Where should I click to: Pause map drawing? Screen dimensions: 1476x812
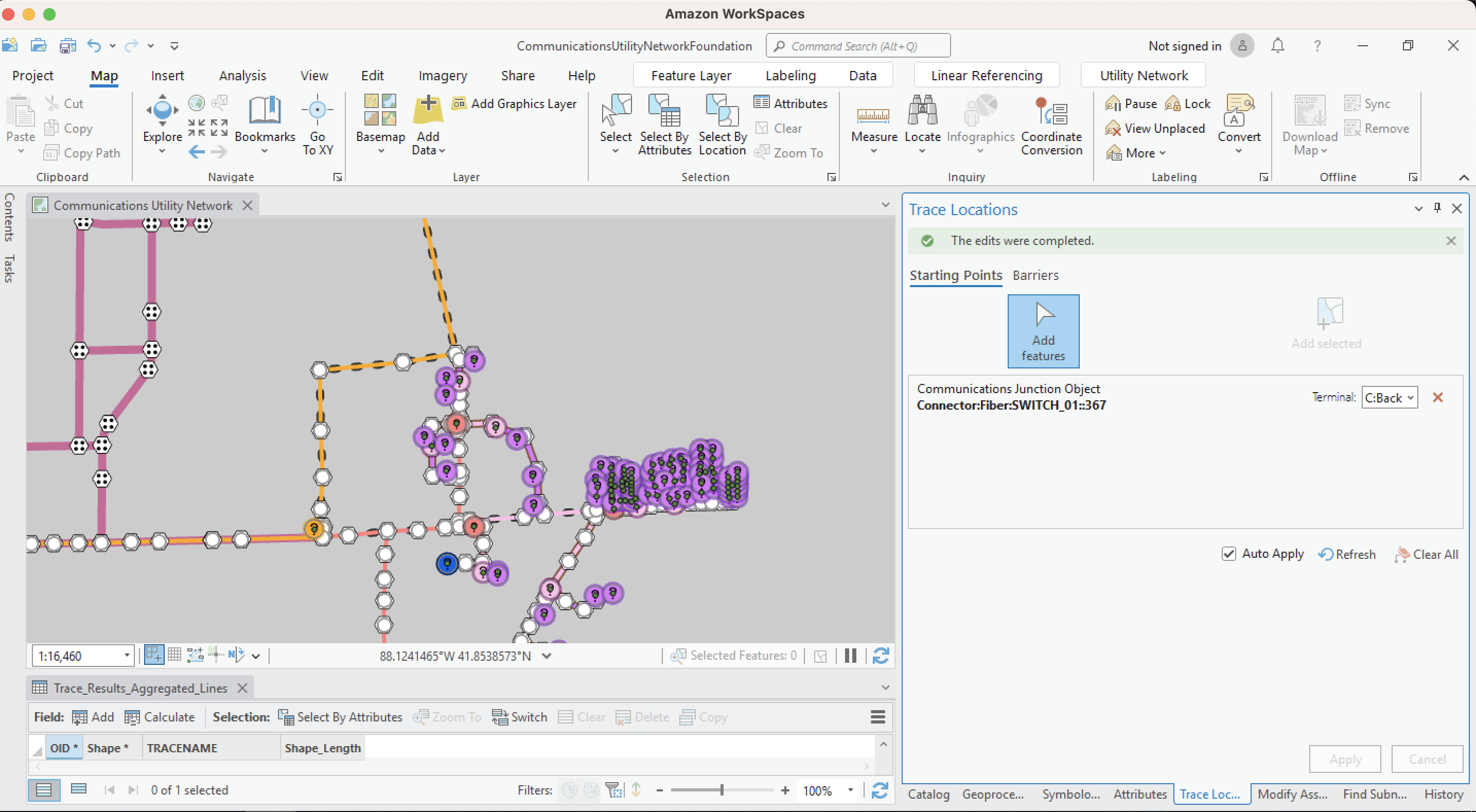tap(851, 656)
